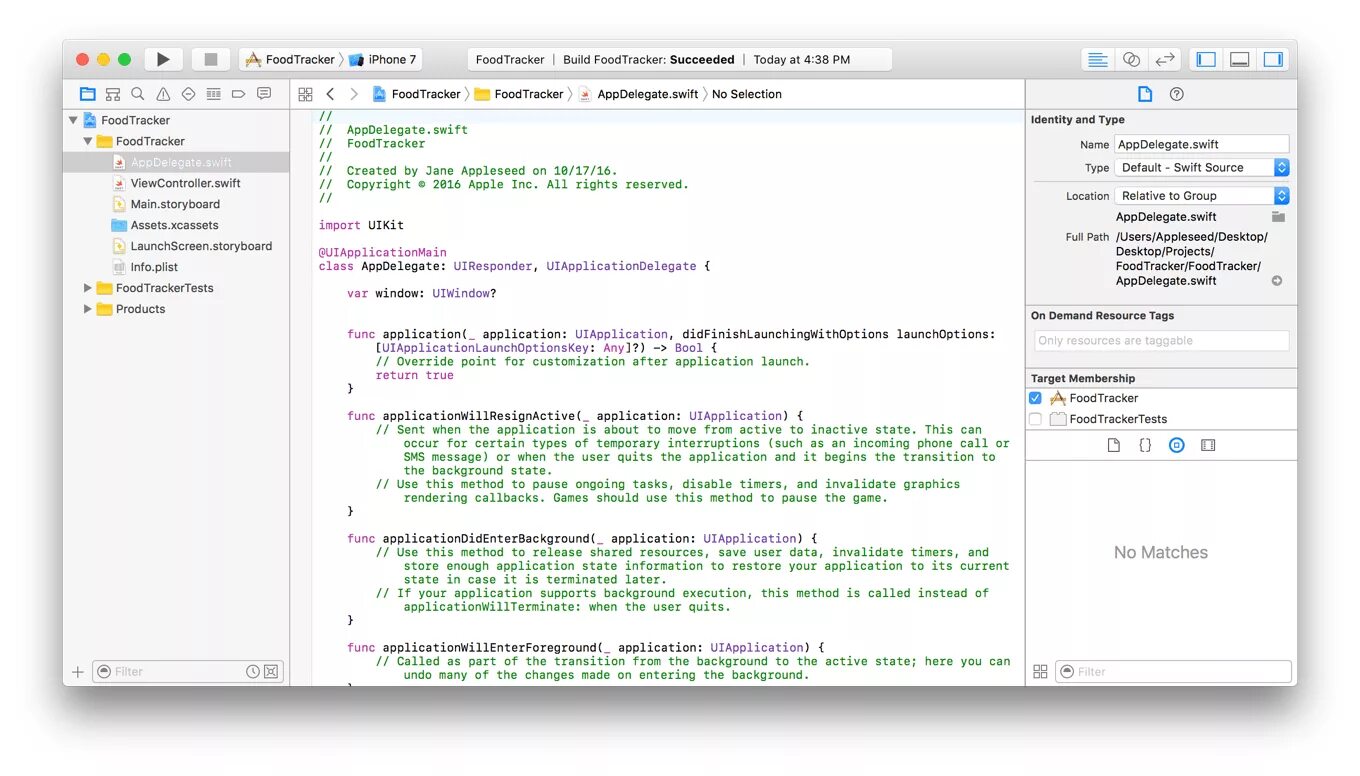Select AppDelegate.swift in jump bar

point(637,94)
